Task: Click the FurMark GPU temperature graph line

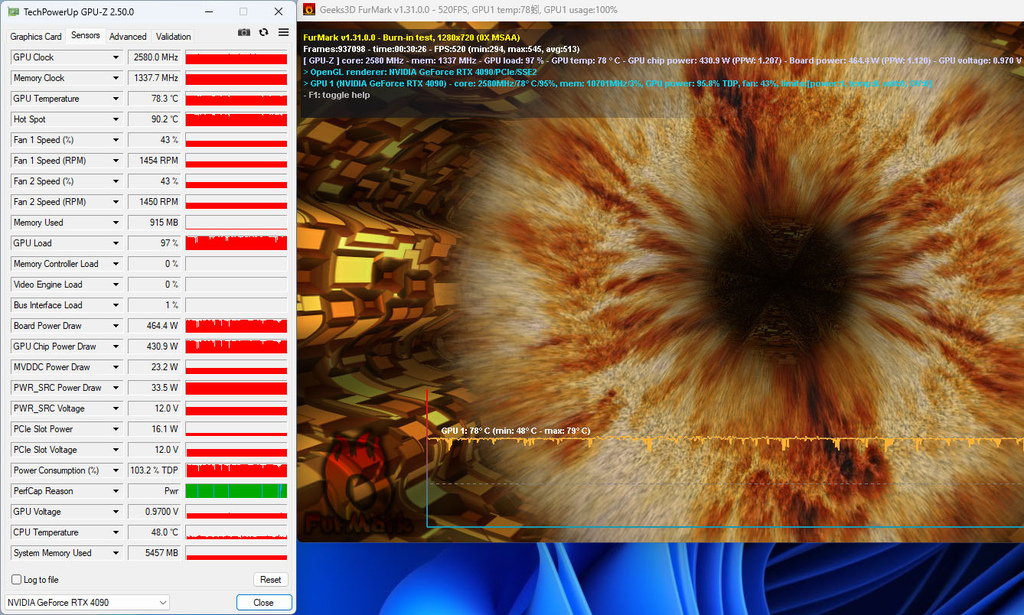Action: tap(725, 443)
